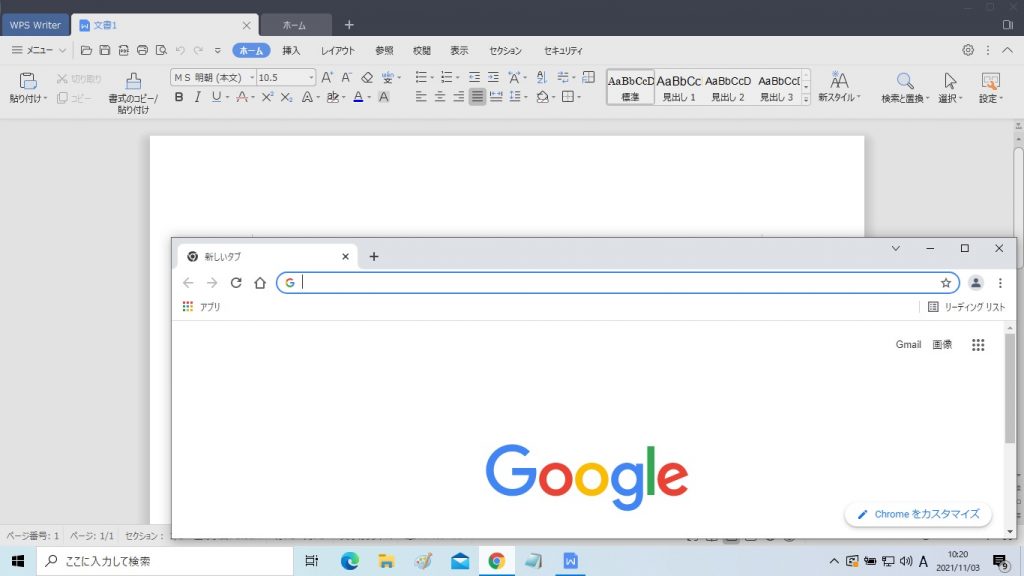Toggle character shading A icon in WPS
Screen dimensions: 1024x576
384,97
